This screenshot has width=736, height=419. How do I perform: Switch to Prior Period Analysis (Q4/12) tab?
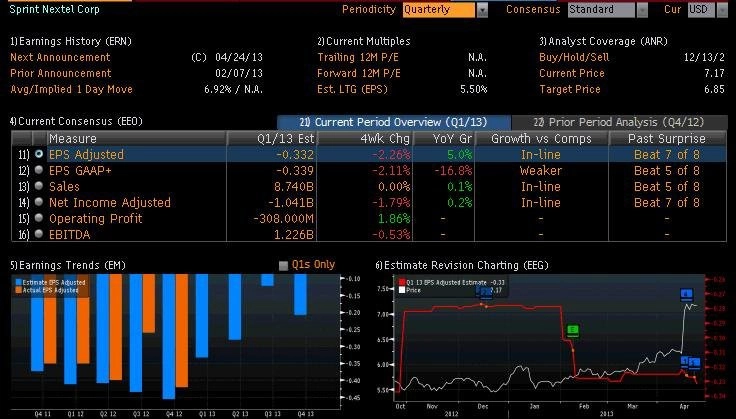click(x=619, y=122)
